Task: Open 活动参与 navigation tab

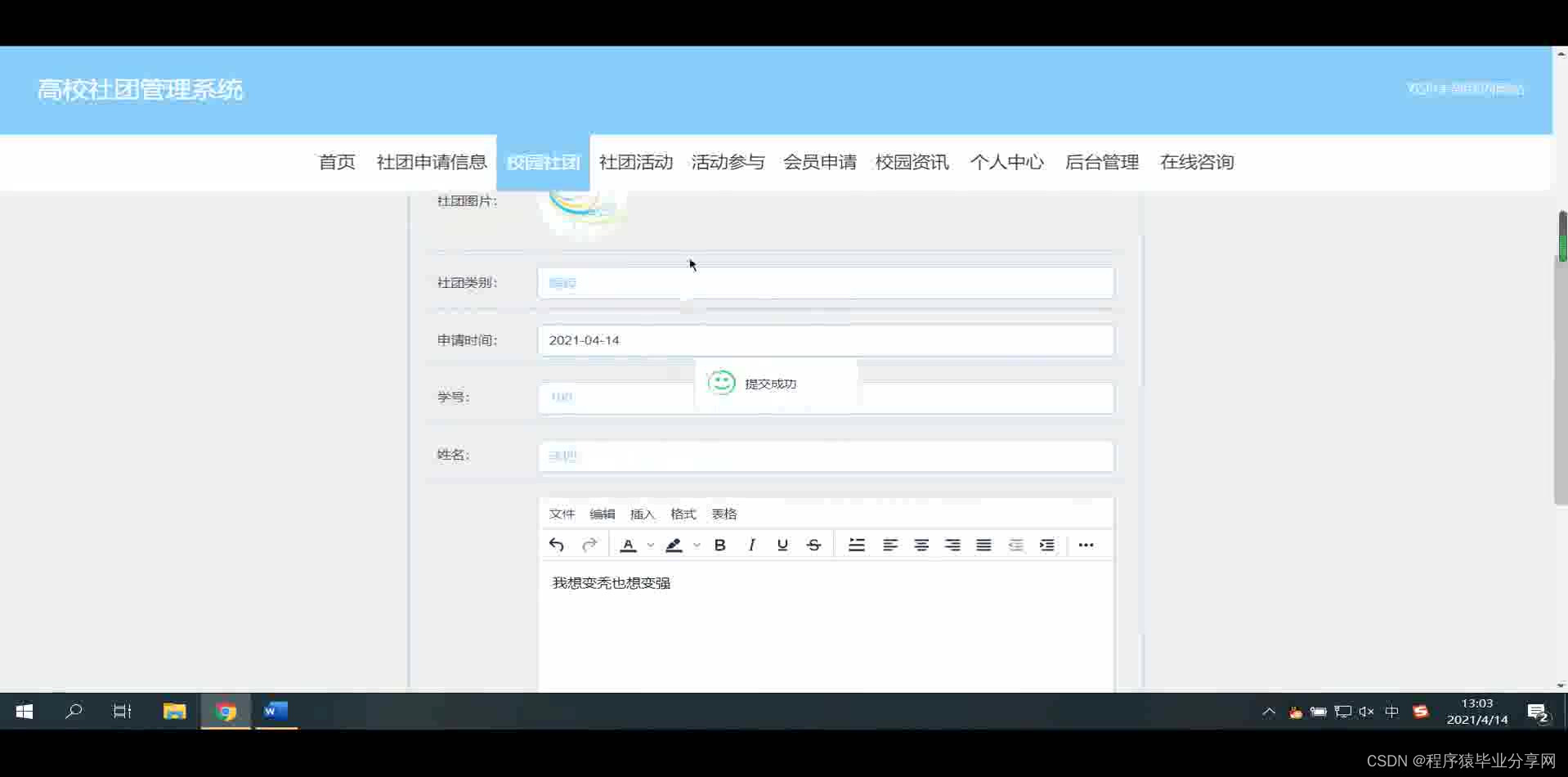Action: pos(728,162)
